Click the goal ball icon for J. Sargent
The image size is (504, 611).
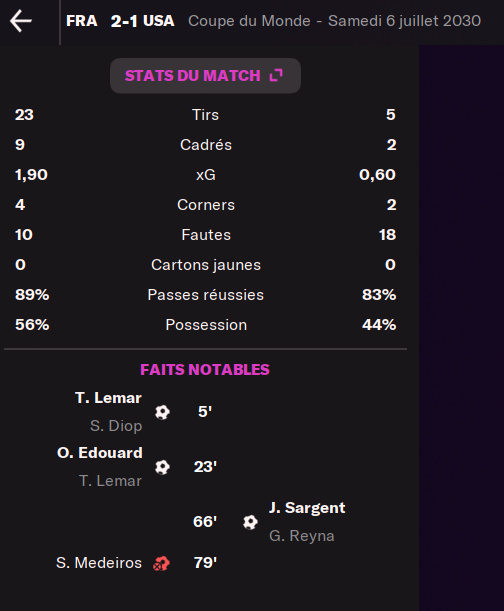[250, 522]
